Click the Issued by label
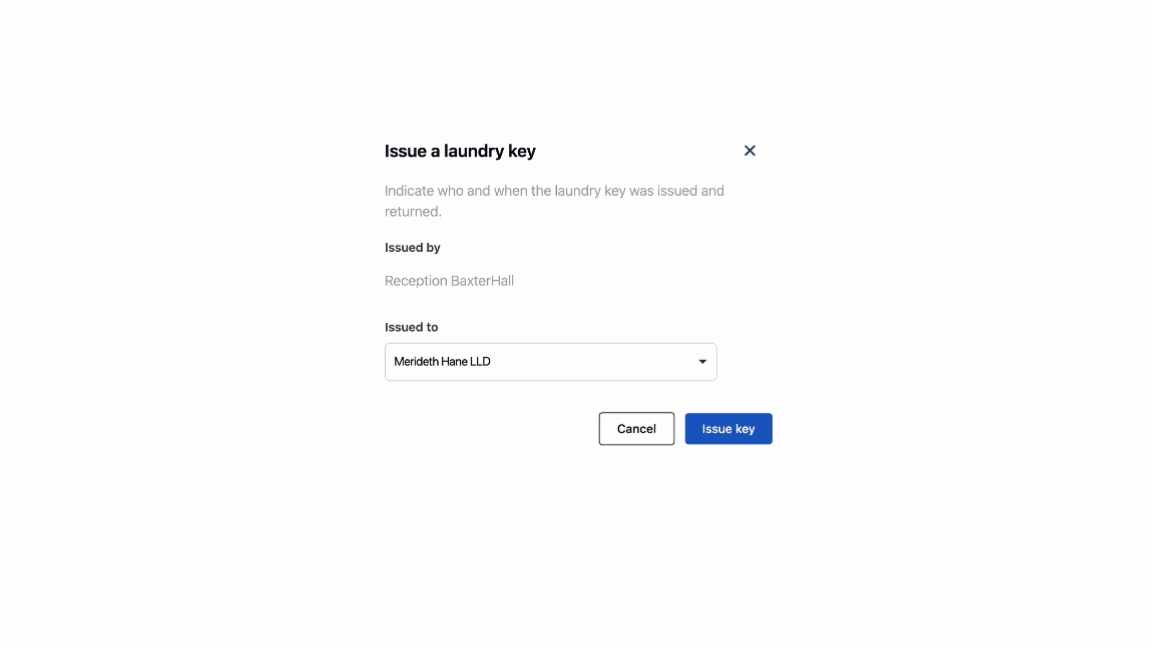 point(412,247)
